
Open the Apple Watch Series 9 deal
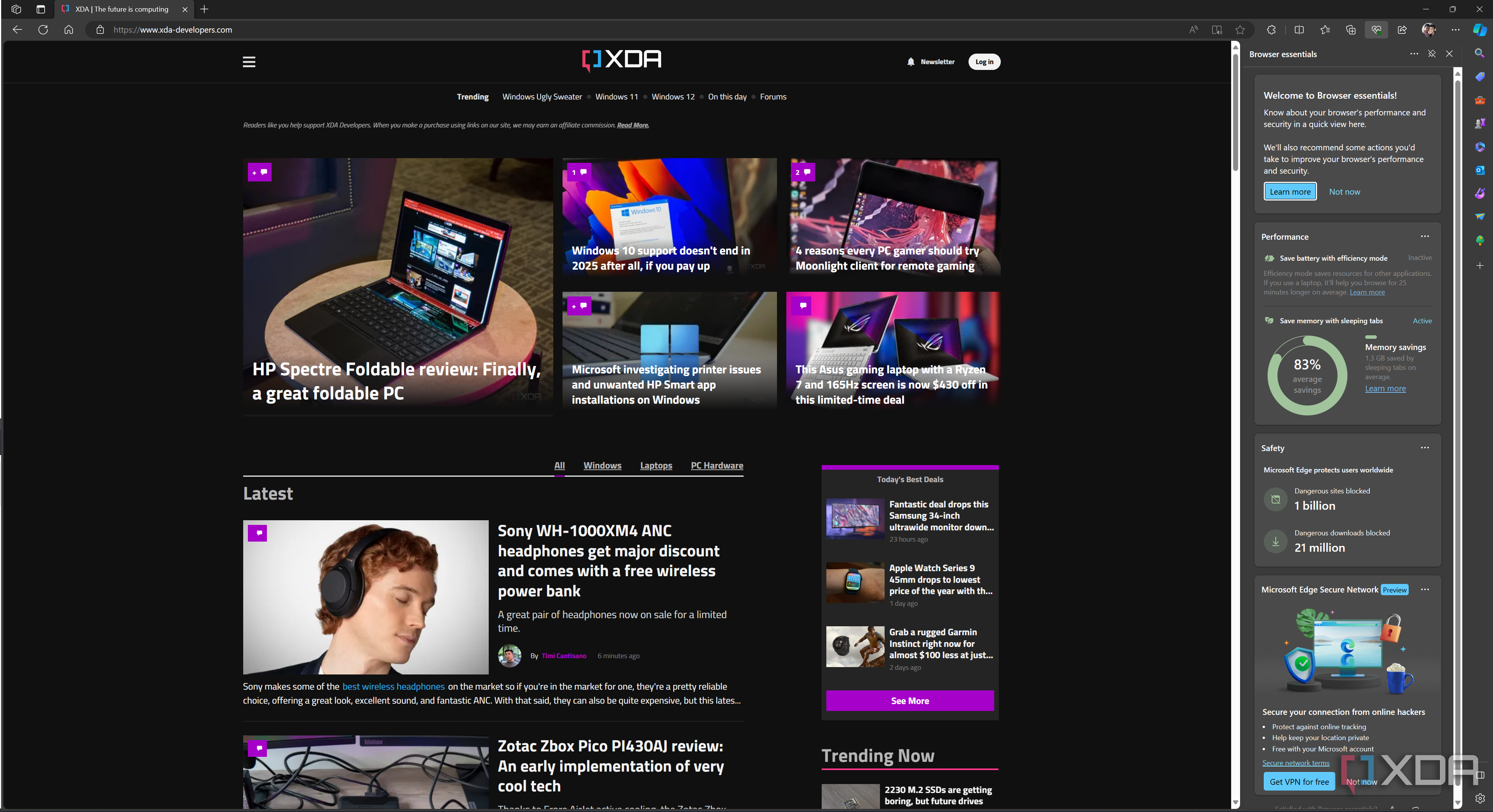[x=910, y=585]
